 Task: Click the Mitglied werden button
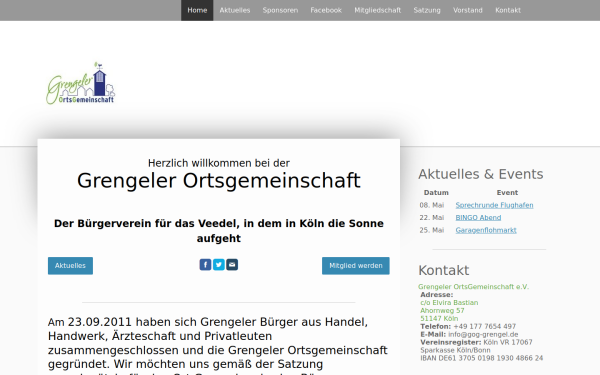pos(355,266)
